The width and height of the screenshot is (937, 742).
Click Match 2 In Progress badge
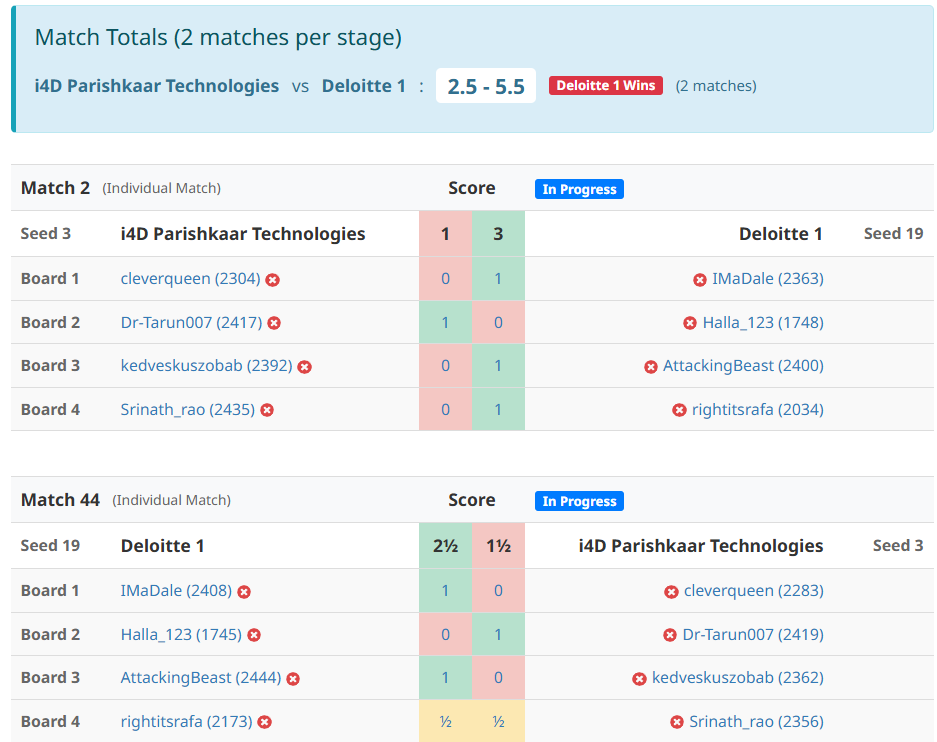click(x=579, y=189)
